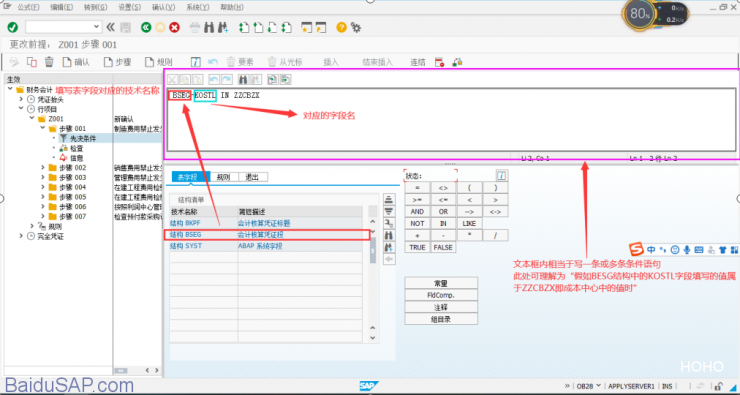Click the Redo arrow in the formula editor toolbar
Image resolution: width=740 pixels, height=395 pixels.
(x=227, y=79)
